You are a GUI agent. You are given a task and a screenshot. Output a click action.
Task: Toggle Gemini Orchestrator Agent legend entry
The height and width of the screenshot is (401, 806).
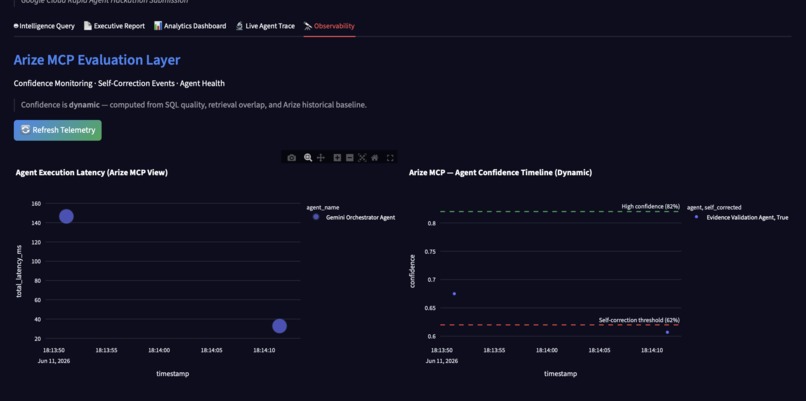[x=354, y=217]
